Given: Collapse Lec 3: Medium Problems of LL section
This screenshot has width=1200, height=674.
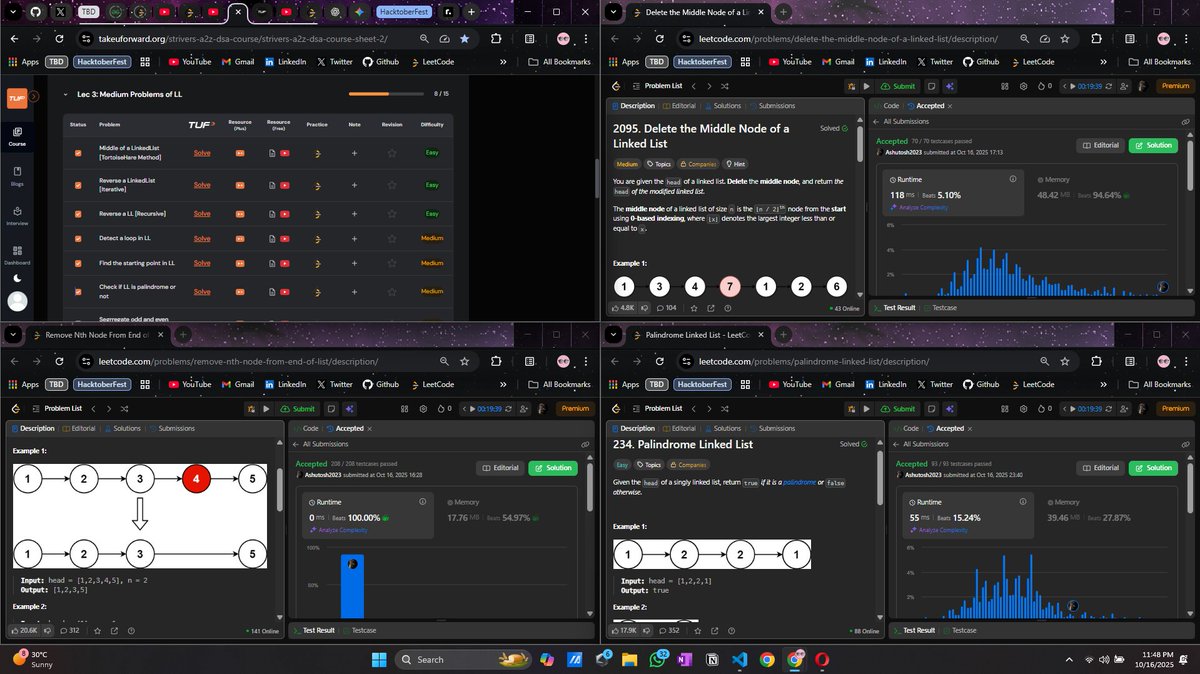Looking at the screenshot, I should pos(65,94).
